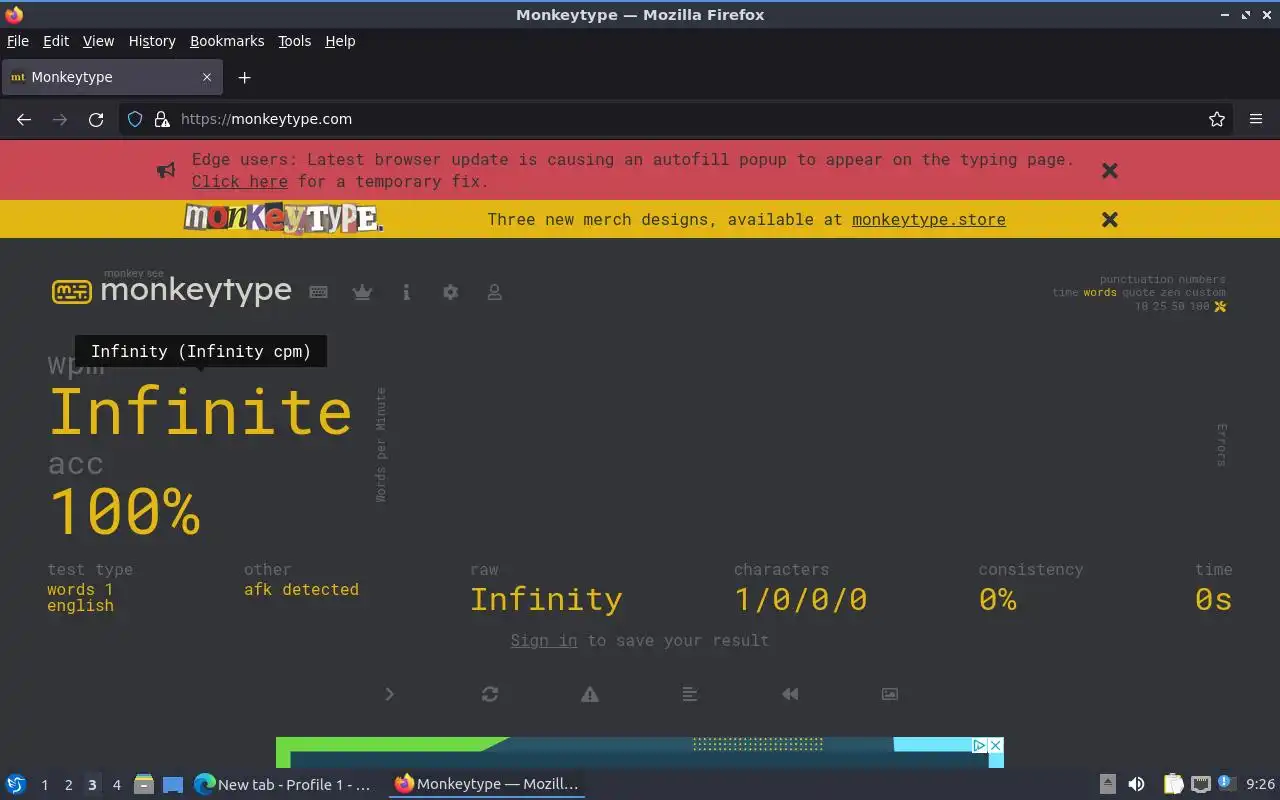Open Monkeytype settings gear
Image resolution: width=1280 pixels, height=800 pixels.
pyautogui.click(x=450, y=292)
